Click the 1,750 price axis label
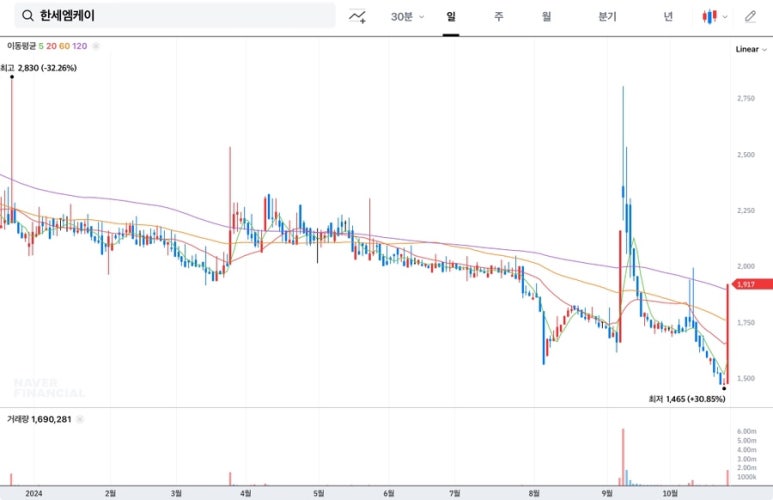The width and height of the screenshot is (773, 500). (x=746, y=322)
